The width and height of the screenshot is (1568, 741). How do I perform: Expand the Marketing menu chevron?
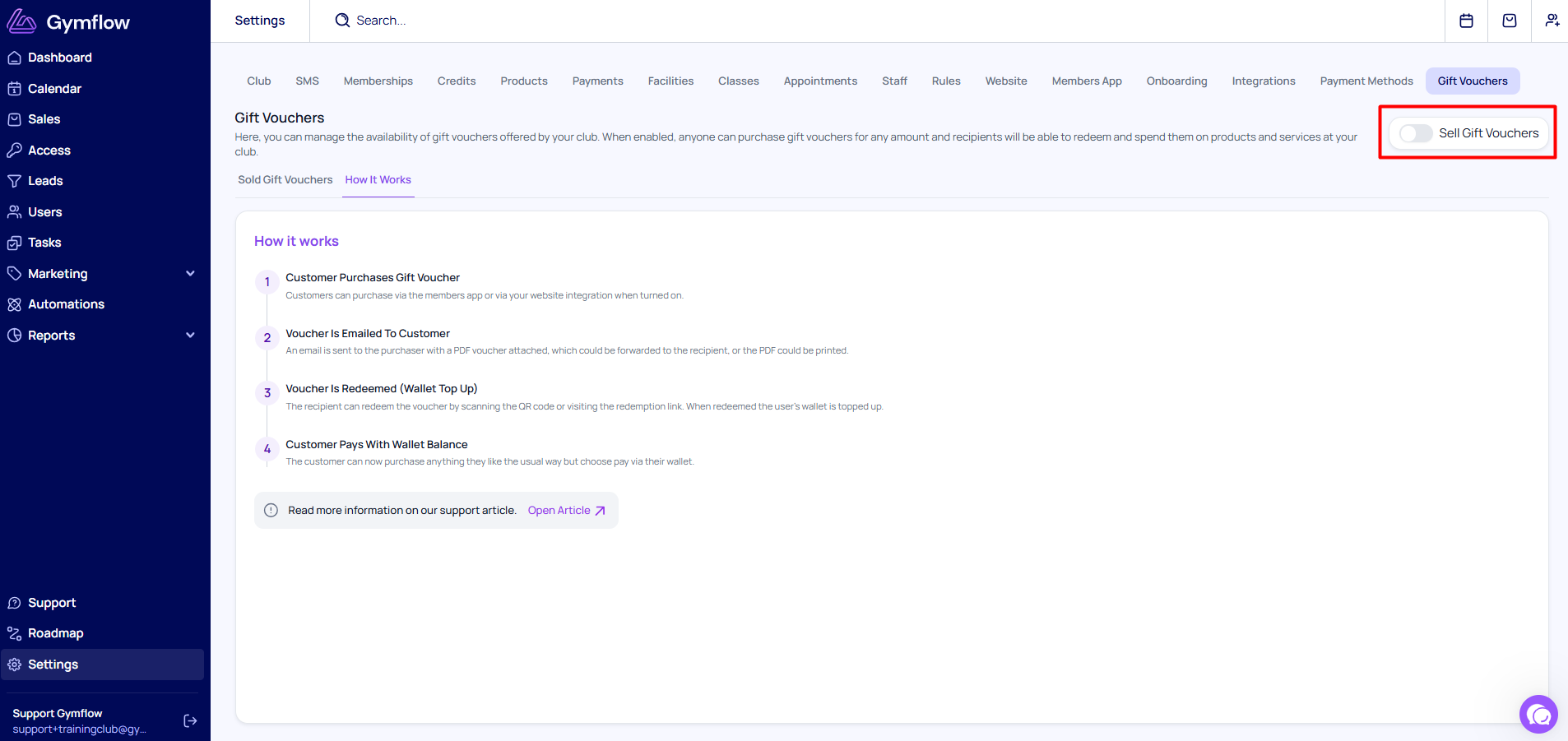[190, 274]
